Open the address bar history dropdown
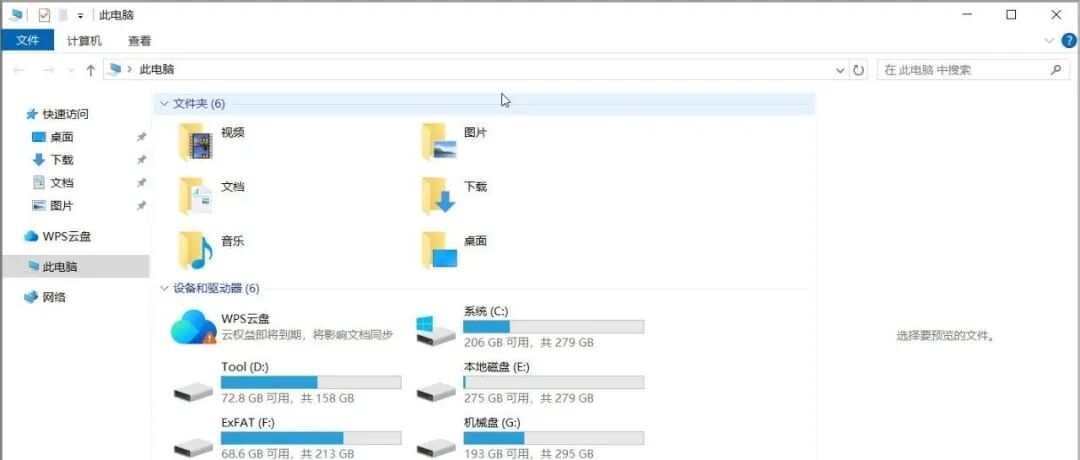This screenshot has height=460, width=1080. click(840, 70)
